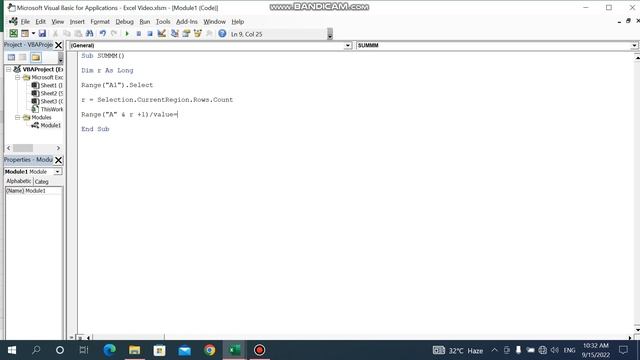Close the Properties panel
This screenshot has width=640, height=360.
point(58,160)
